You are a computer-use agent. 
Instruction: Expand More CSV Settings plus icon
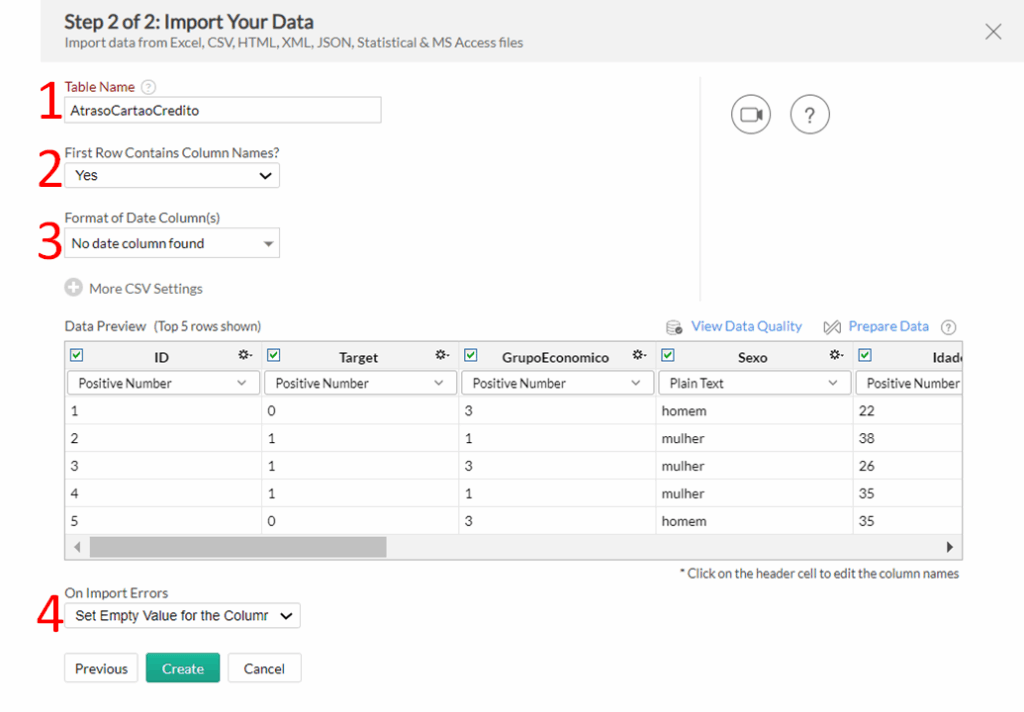tap(74, 287)
